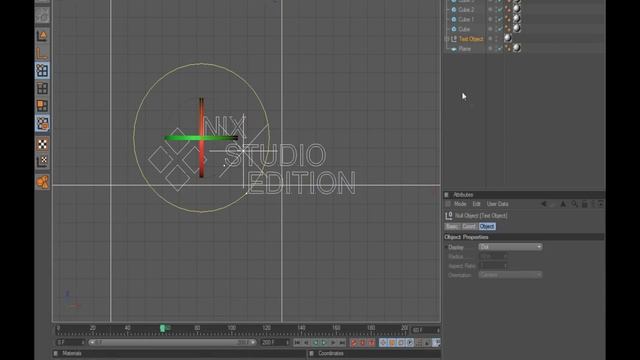Switch to the Object tab
The width and height of the screenshot is (640, 360).
(487, 226)
